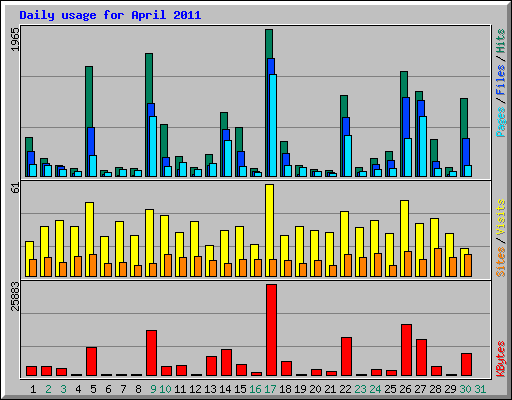Click day label 18

[x=285, y=389]
